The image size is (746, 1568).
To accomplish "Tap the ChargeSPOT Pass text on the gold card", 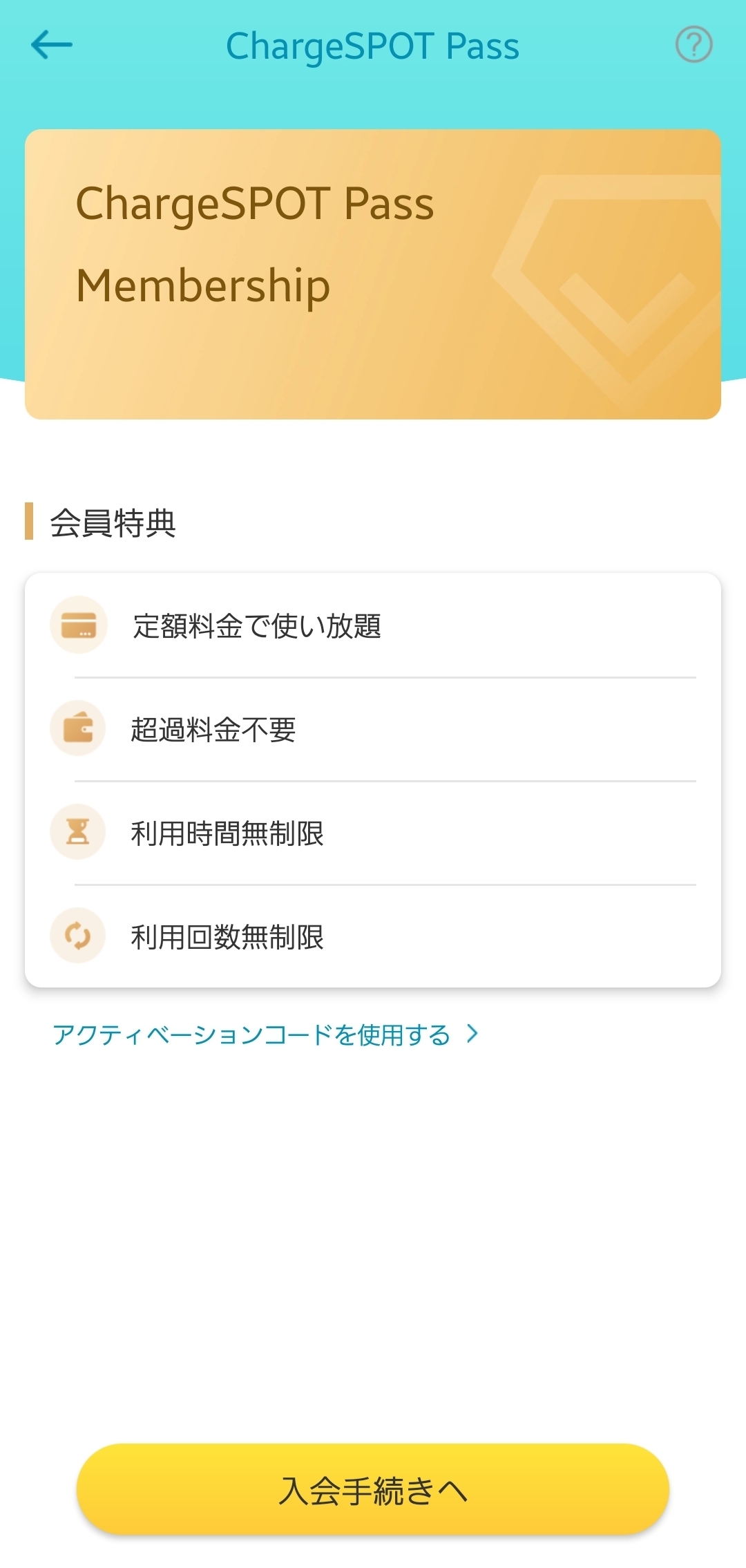I will click(x=255, y=205).
